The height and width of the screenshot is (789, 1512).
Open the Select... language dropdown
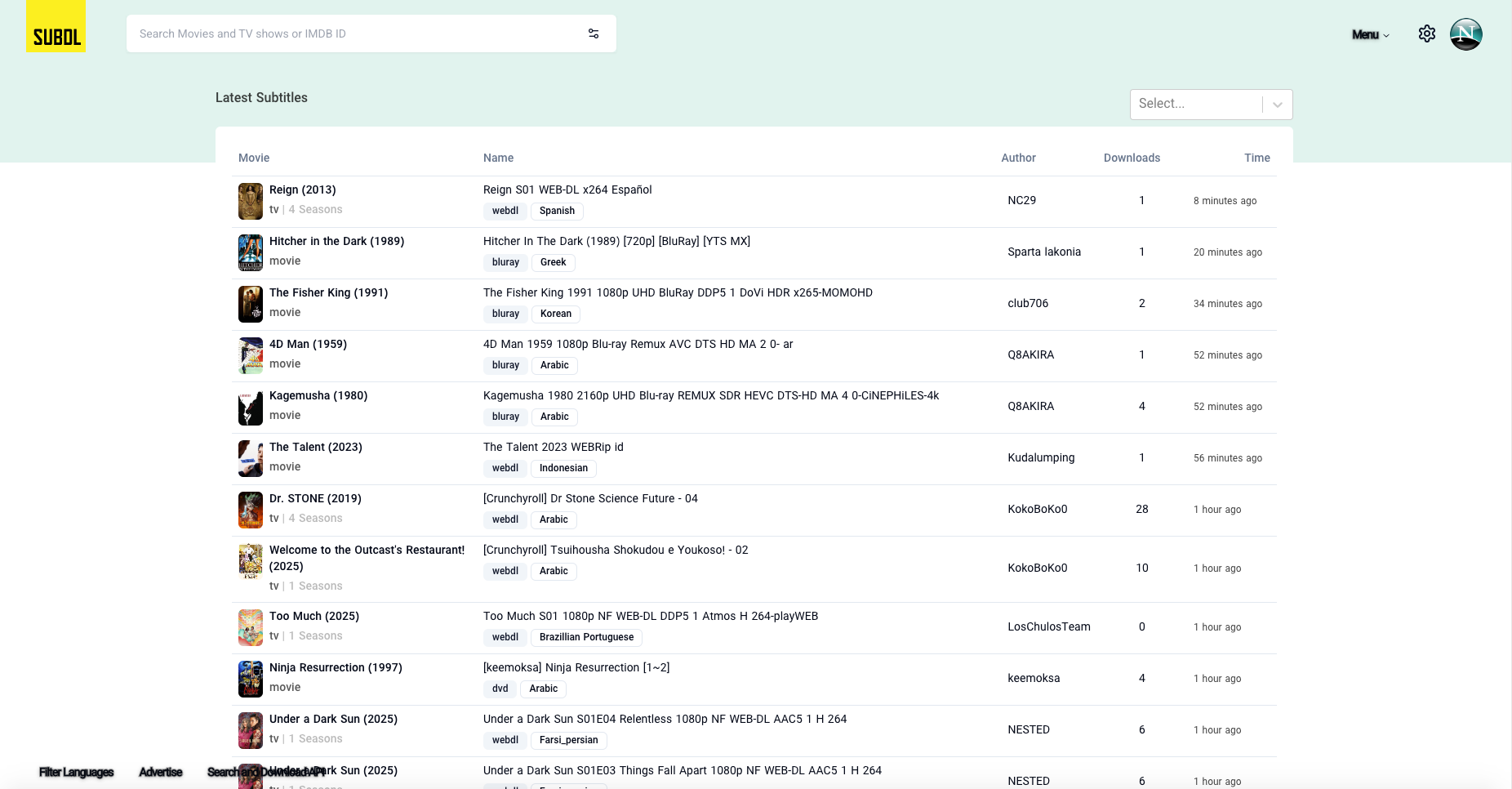click(x=1211, y=105)
